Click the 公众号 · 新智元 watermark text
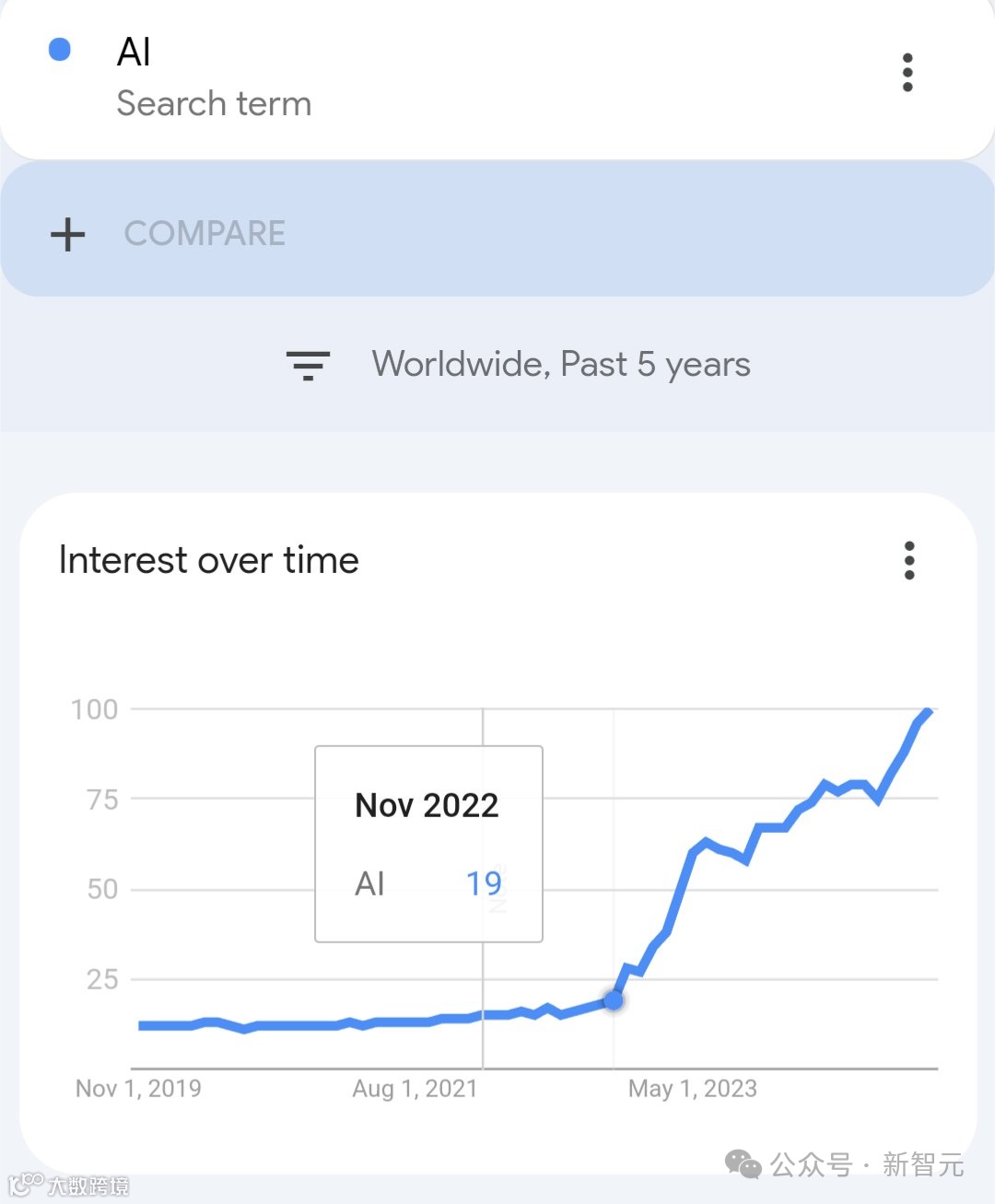This screenshot has height=1204, width=995. [x=866, y=1165]
